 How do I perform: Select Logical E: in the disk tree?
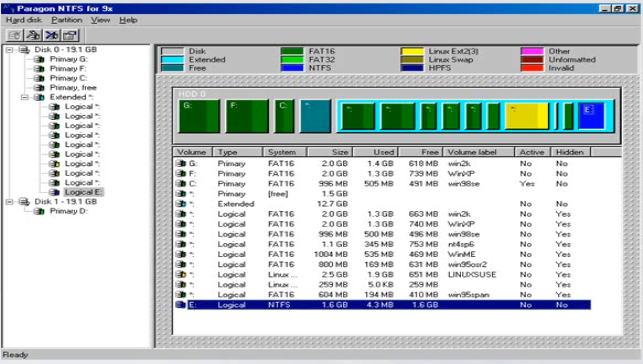(x=84, y=192)
